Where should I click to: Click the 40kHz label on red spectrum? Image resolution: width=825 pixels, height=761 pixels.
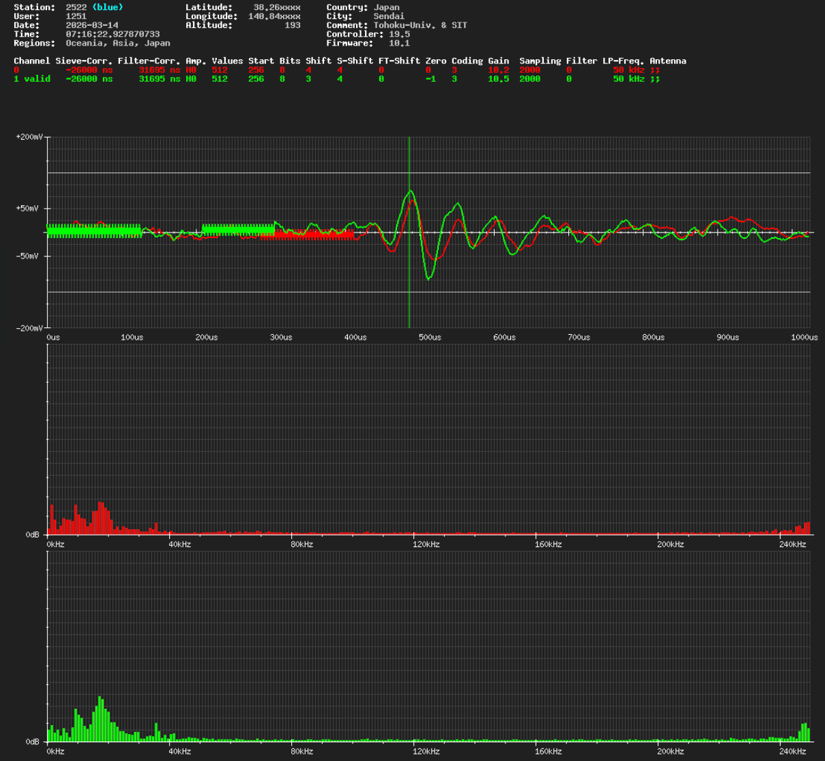point(179,544)
